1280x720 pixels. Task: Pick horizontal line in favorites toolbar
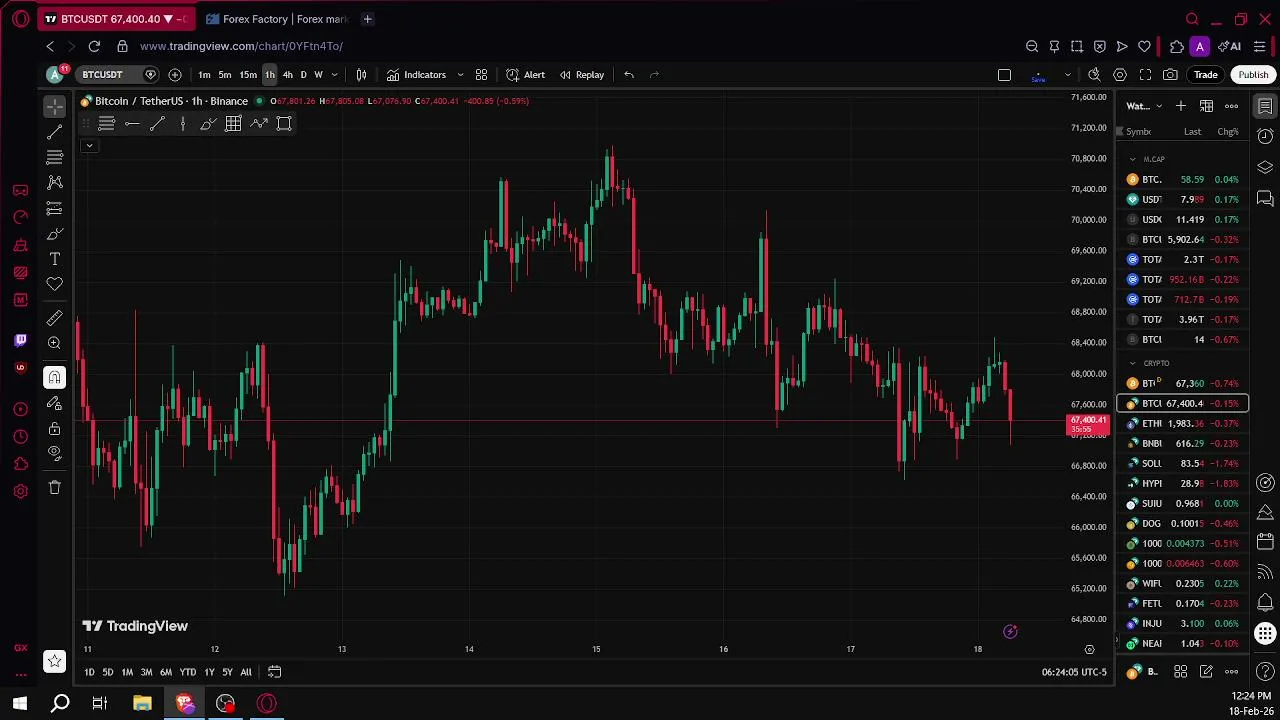click(132, 123)
